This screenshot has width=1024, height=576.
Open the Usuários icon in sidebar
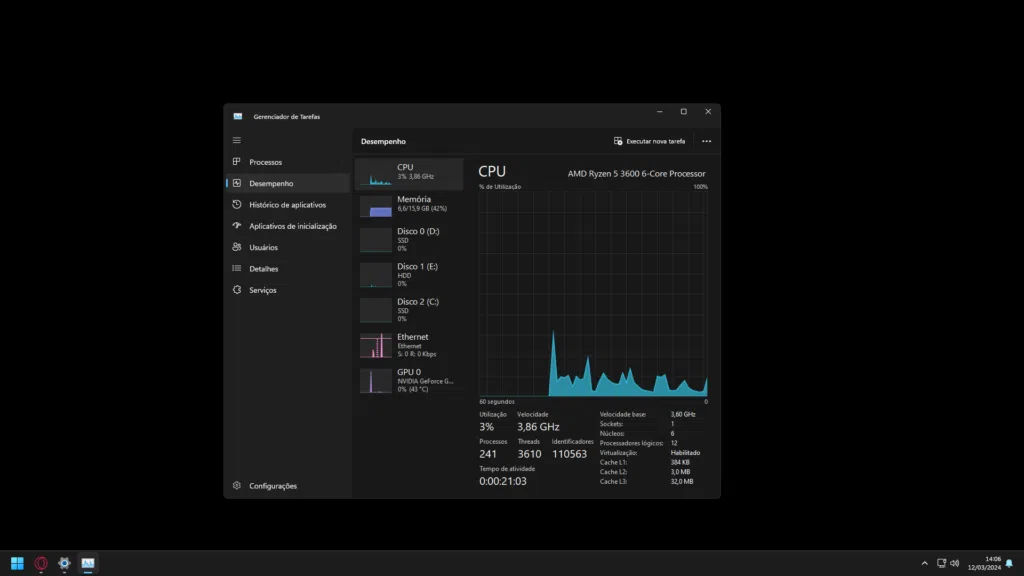pyautogui.click(x=237, y=247)
